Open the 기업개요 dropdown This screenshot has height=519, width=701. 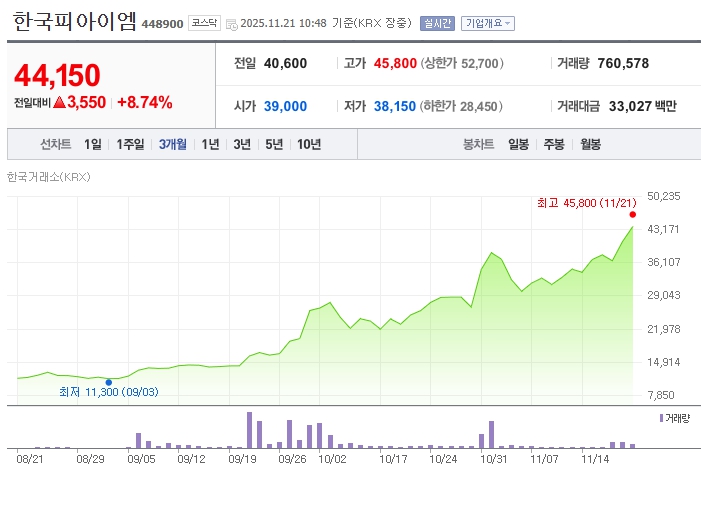click(489, 23)
